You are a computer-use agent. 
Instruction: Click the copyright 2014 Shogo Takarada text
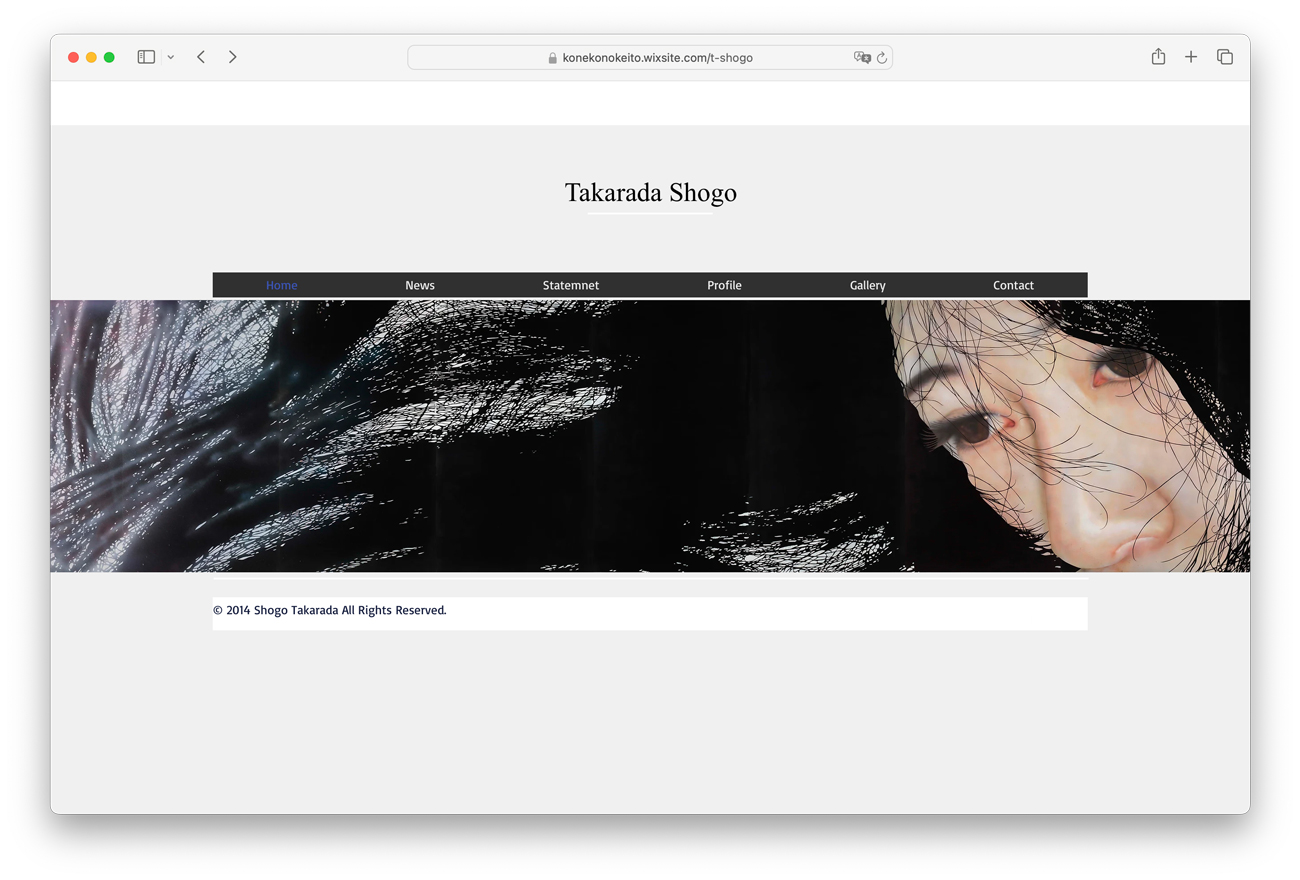tap(330, 610)
